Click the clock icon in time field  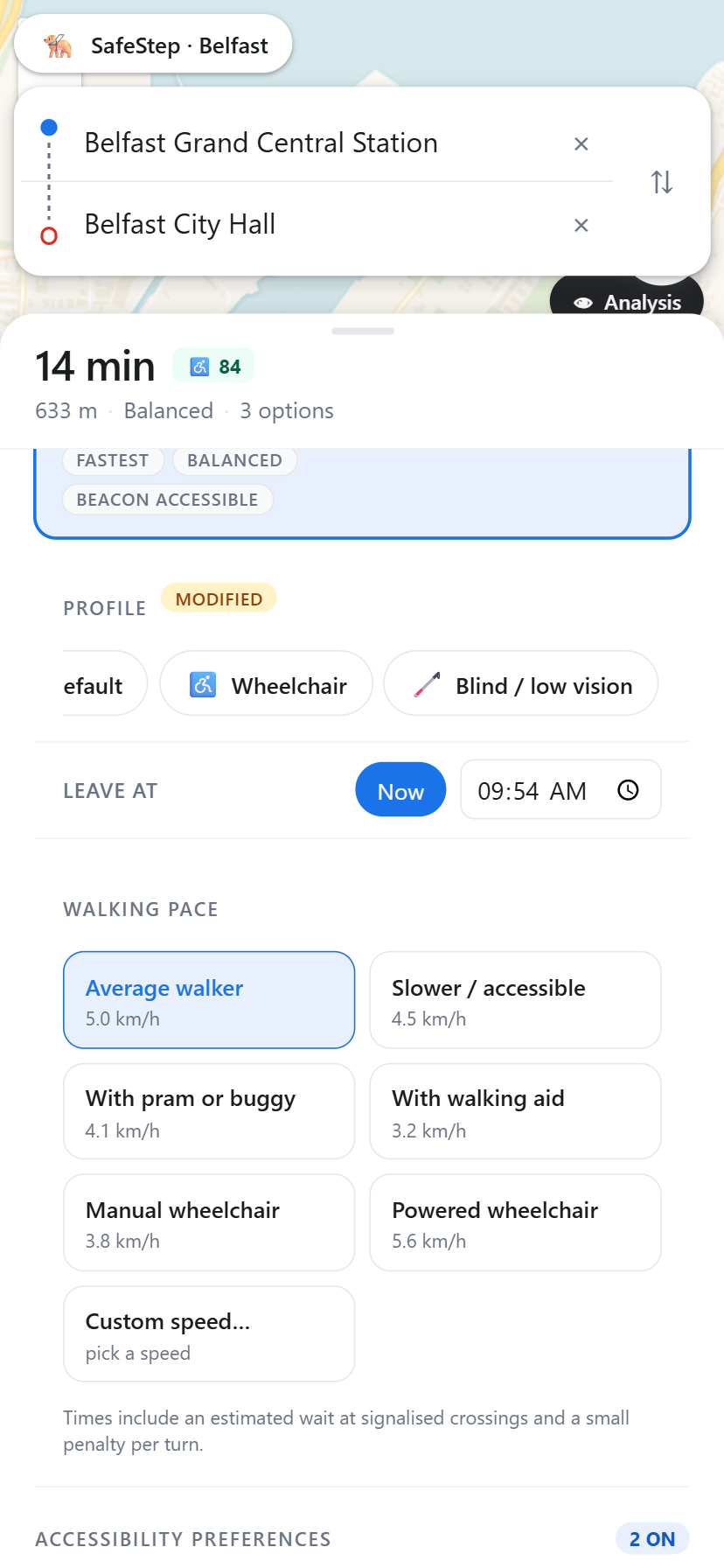628,790
